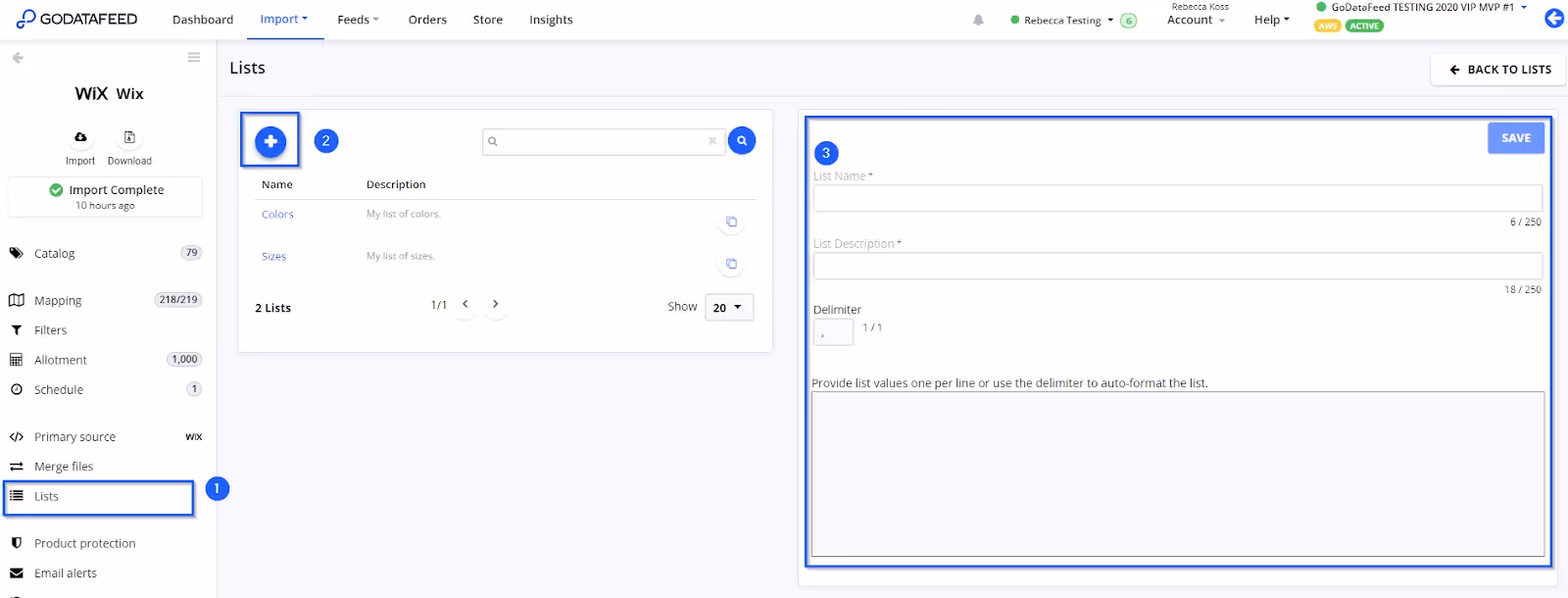Click the SAVE button
The image size is (1568, 598).
point(1515,138)
